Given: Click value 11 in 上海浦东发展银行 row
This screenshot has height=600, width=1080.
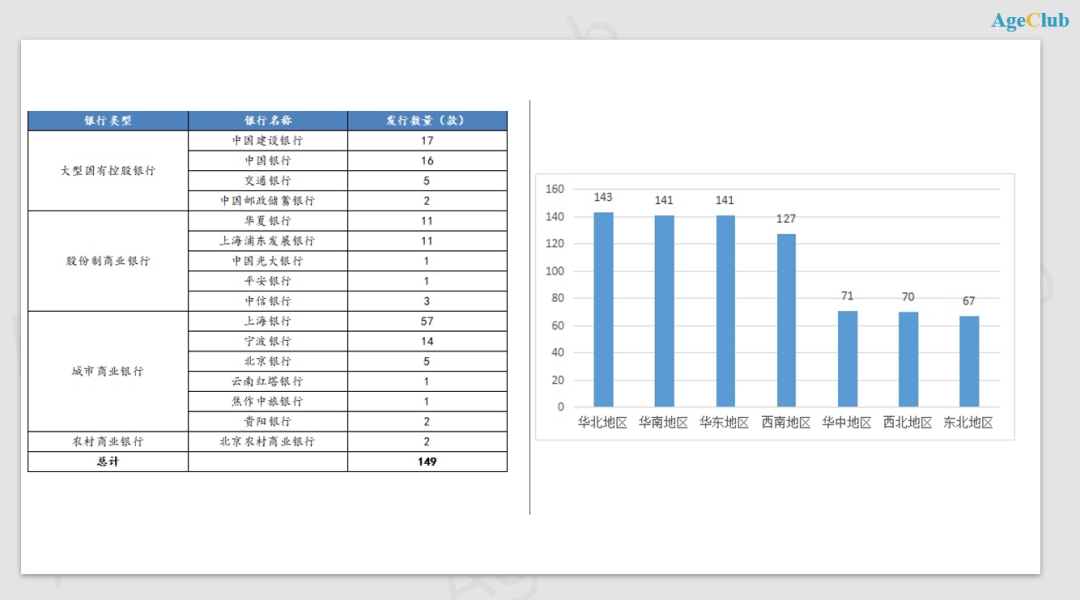Looking at the screenshot, I should pos(427,240).
